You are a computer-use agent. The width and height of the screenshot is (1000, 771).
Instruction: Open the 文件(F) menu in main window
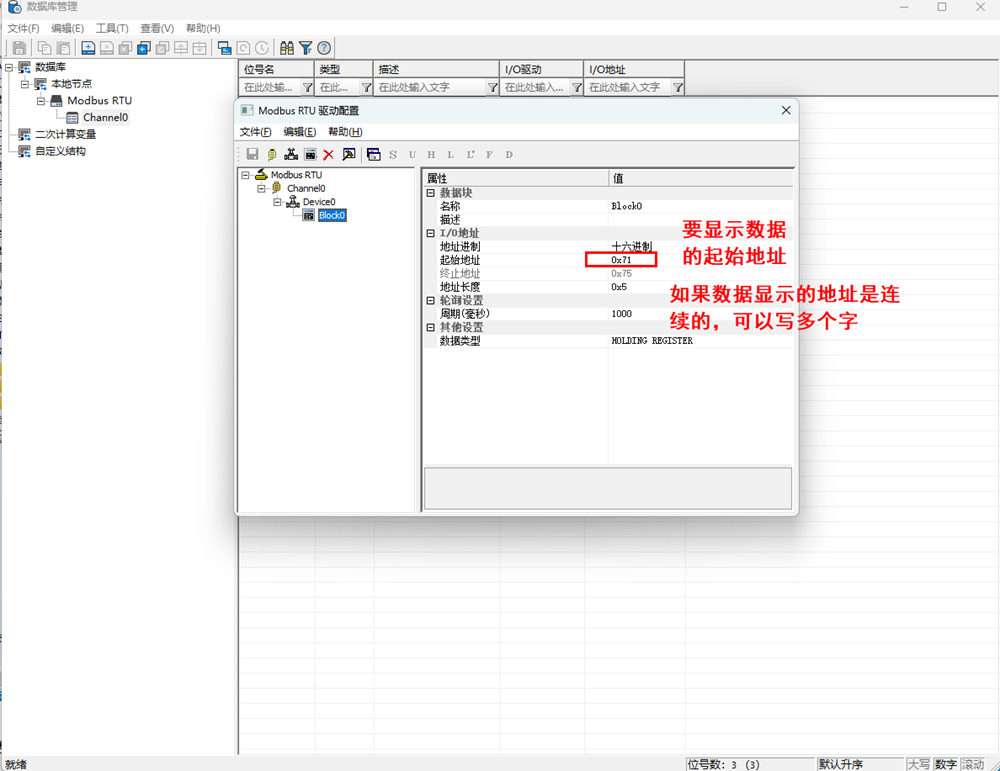23,28
